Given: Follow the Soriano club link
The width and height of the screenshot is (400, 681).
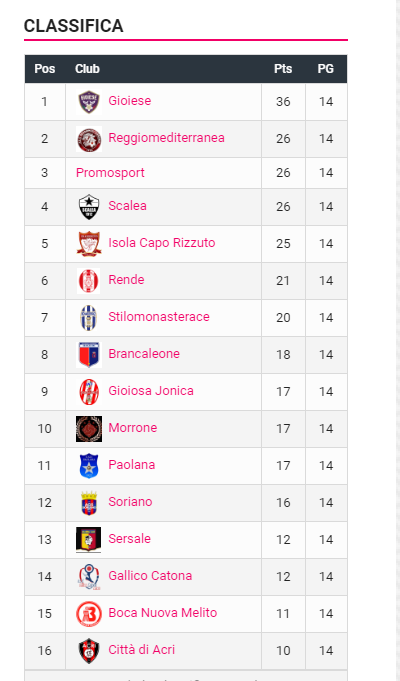Looking at the screenshot, I should point(130,502).
